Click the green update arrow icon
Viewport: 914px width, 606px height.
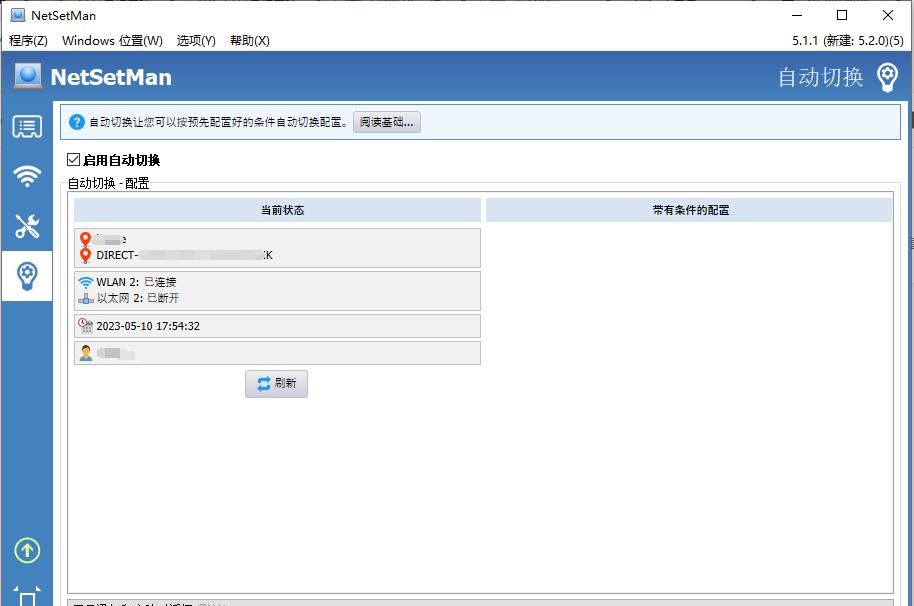[x=27, y=550]
